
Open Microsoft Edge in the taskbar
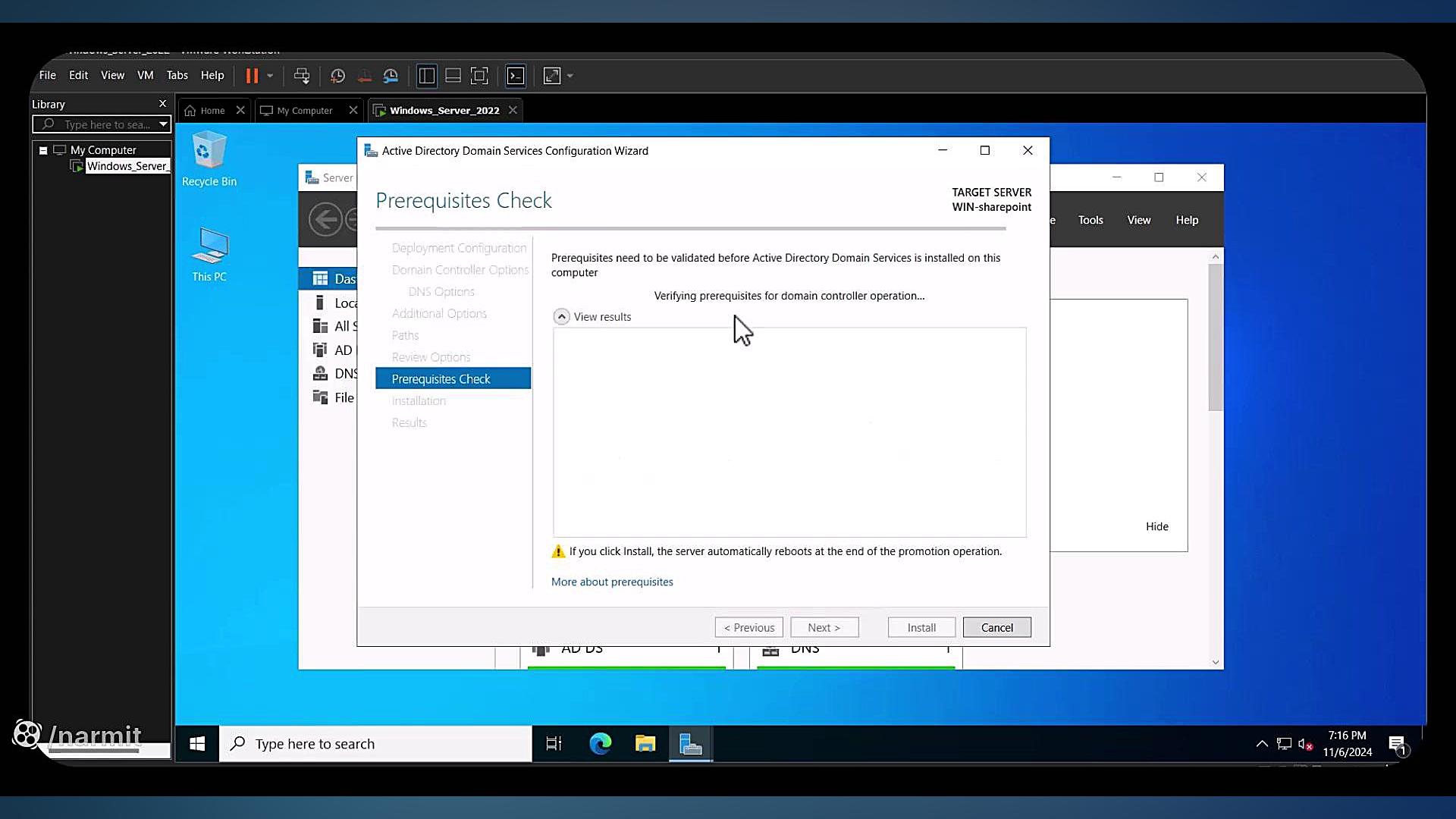tap(600, 744)
